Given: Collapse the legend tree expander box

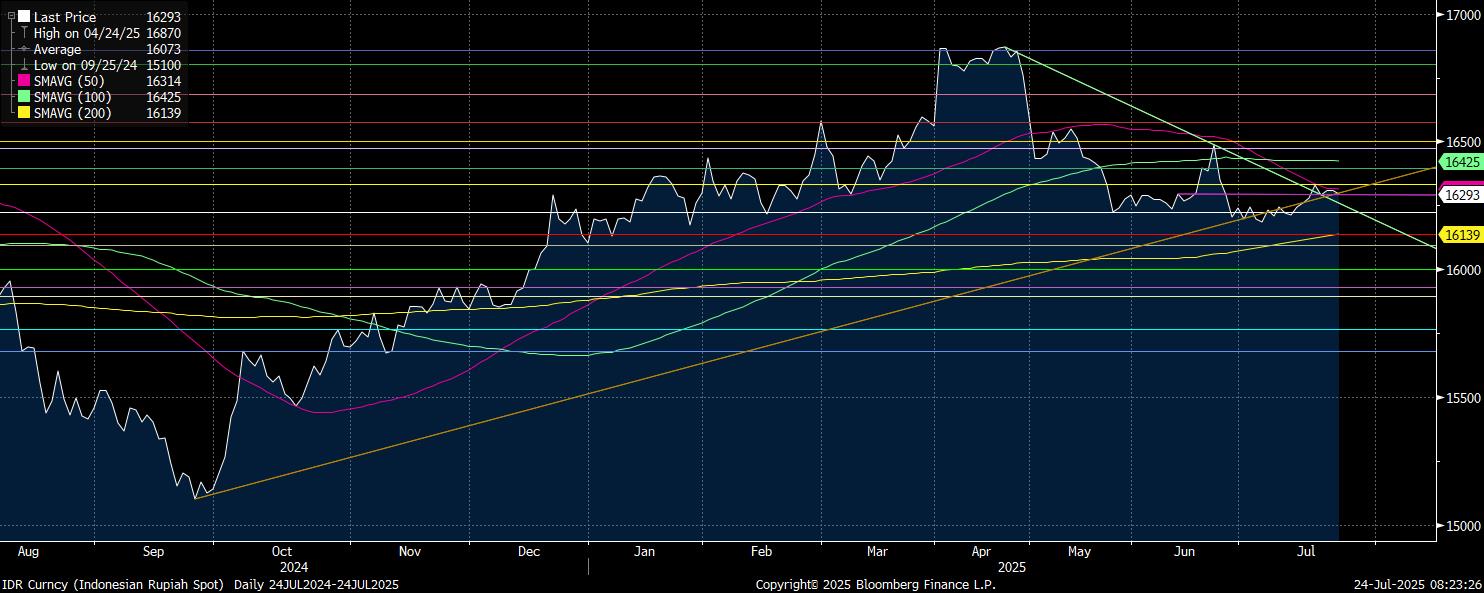Looking at the screenshot, I should 11,17.
